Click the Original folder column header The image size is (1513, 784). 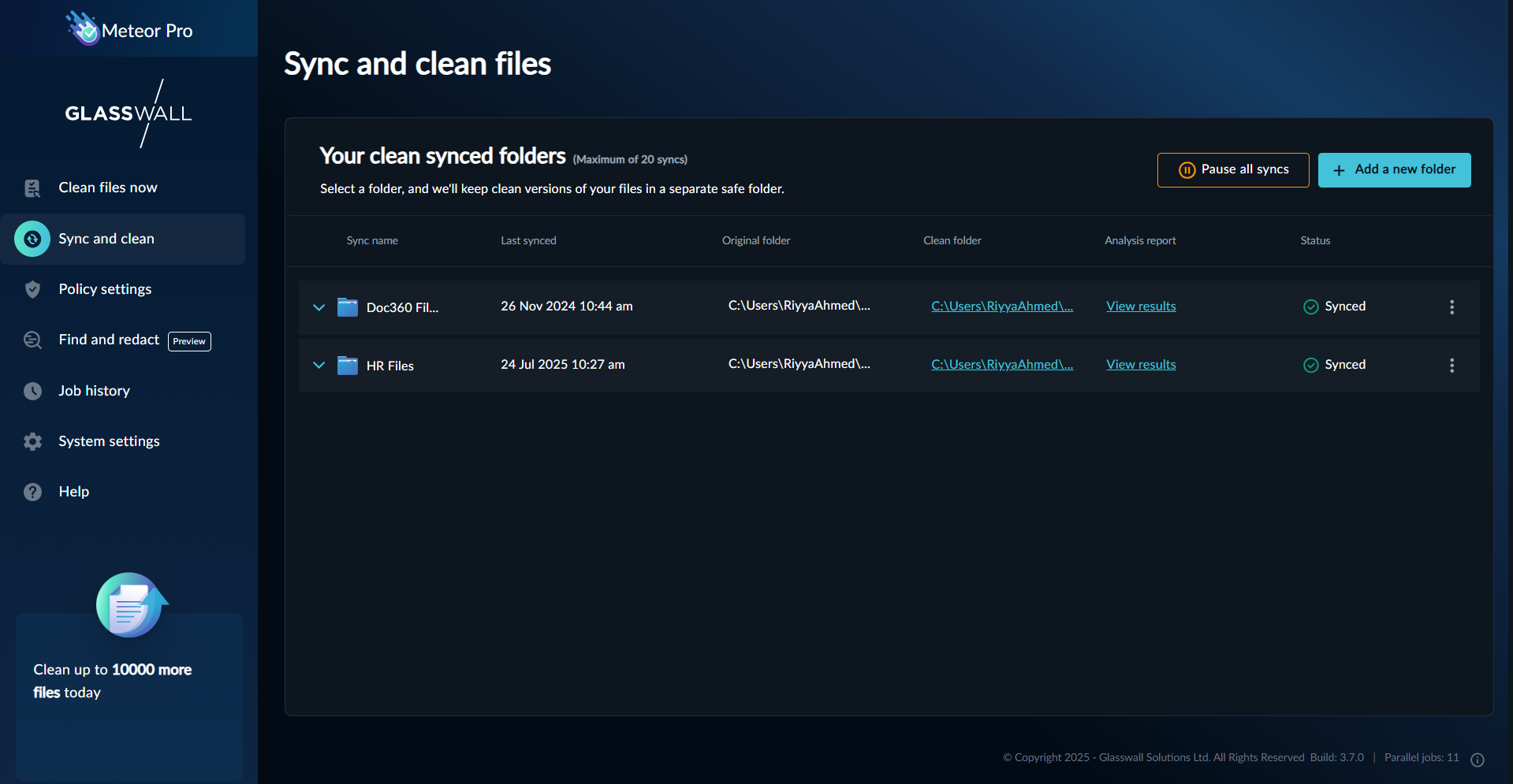[756, 240]
